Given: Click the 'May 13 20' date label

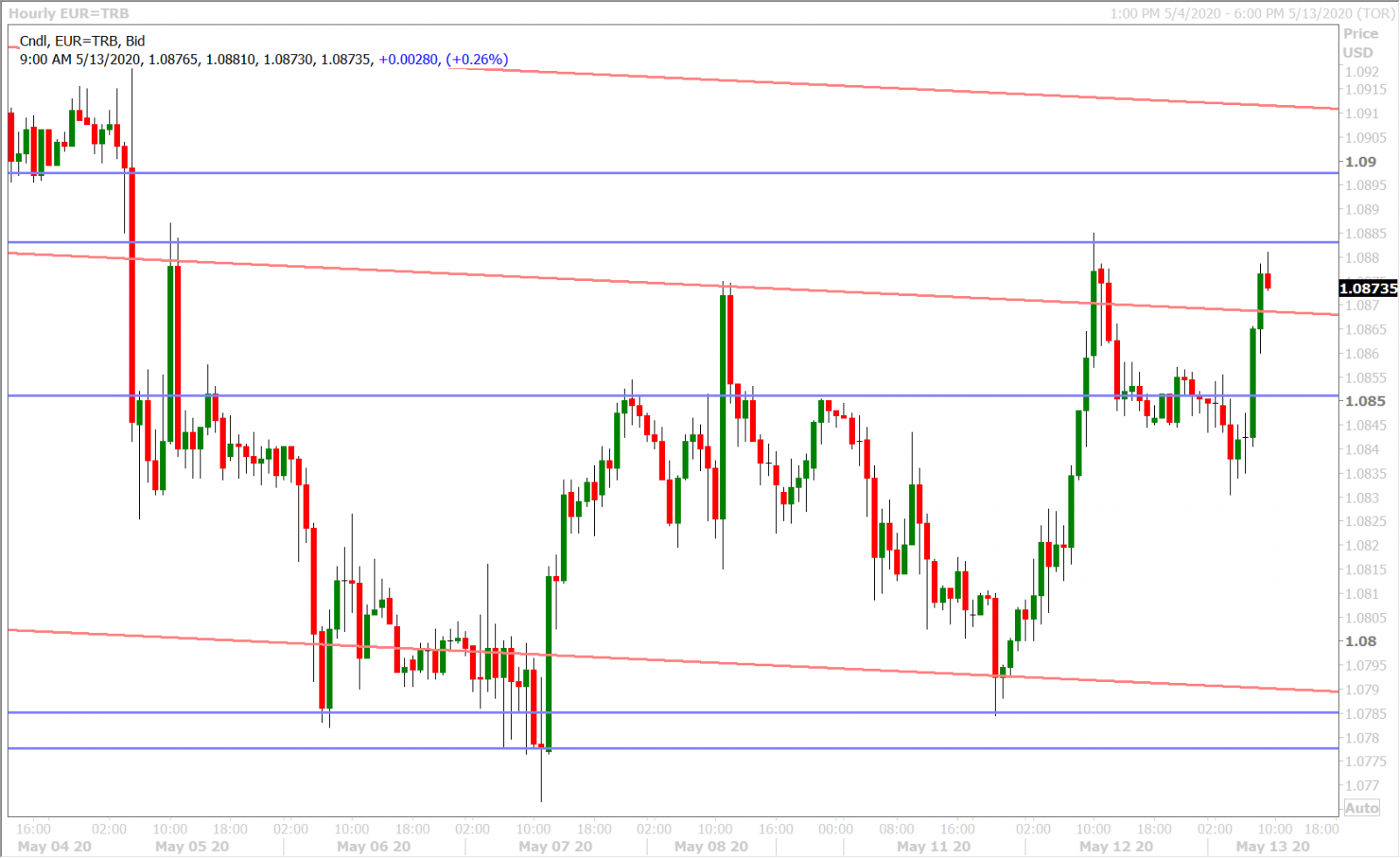Looking at the screenshot, I should (x=1272, y=847).
